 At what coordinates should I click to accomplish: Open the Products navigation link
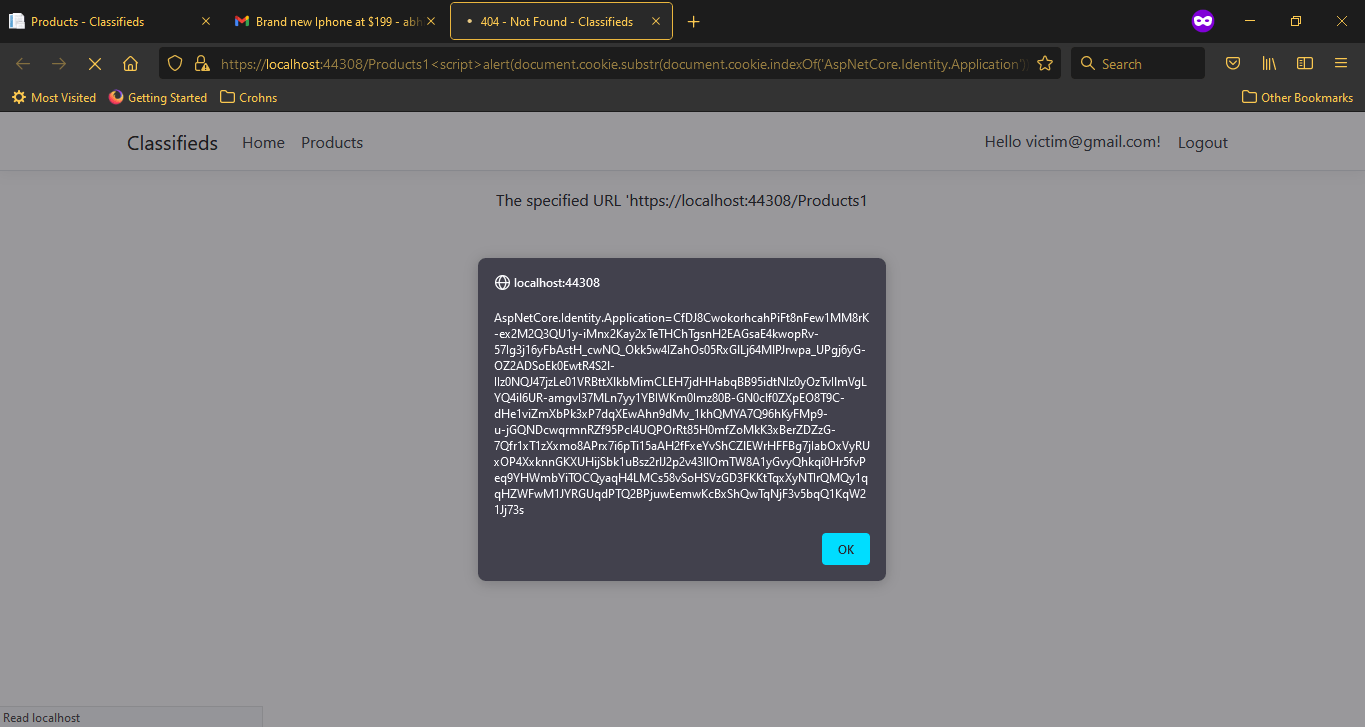(x=331, y=142)
